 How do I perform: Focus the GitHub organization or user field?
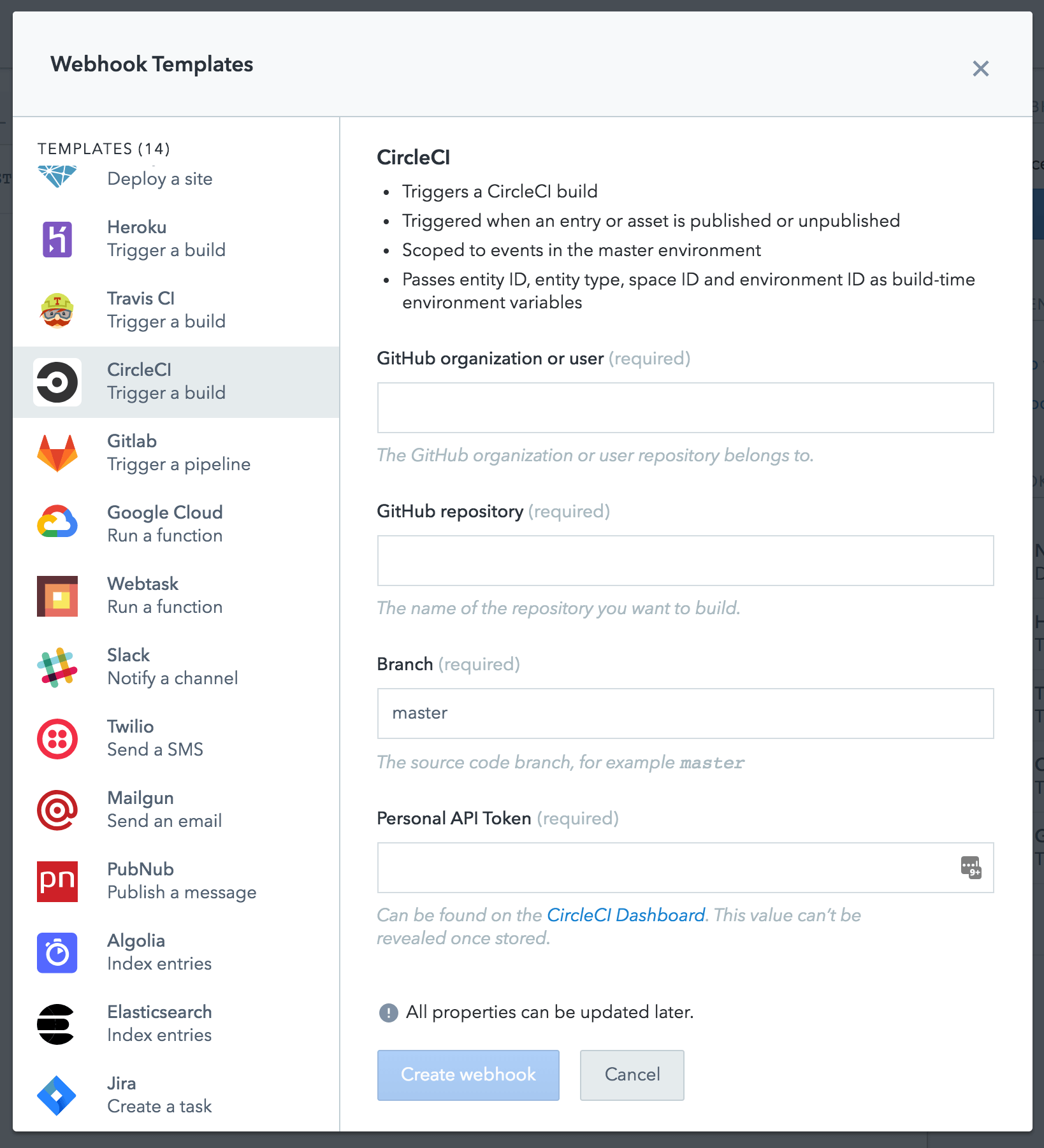685,408
